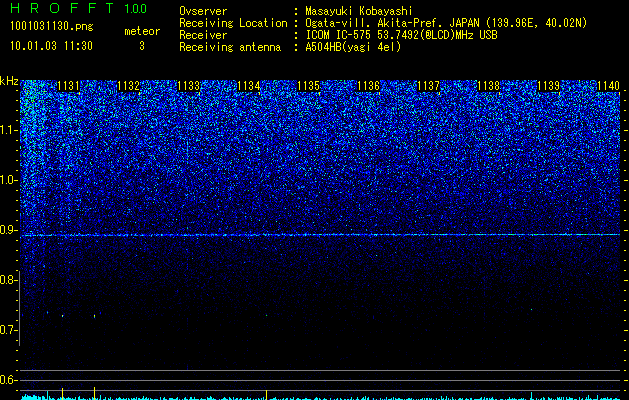This screenshot has height=400, width=629.
Task: Click the kHz axis unit label
Action: tap(9, 81)
